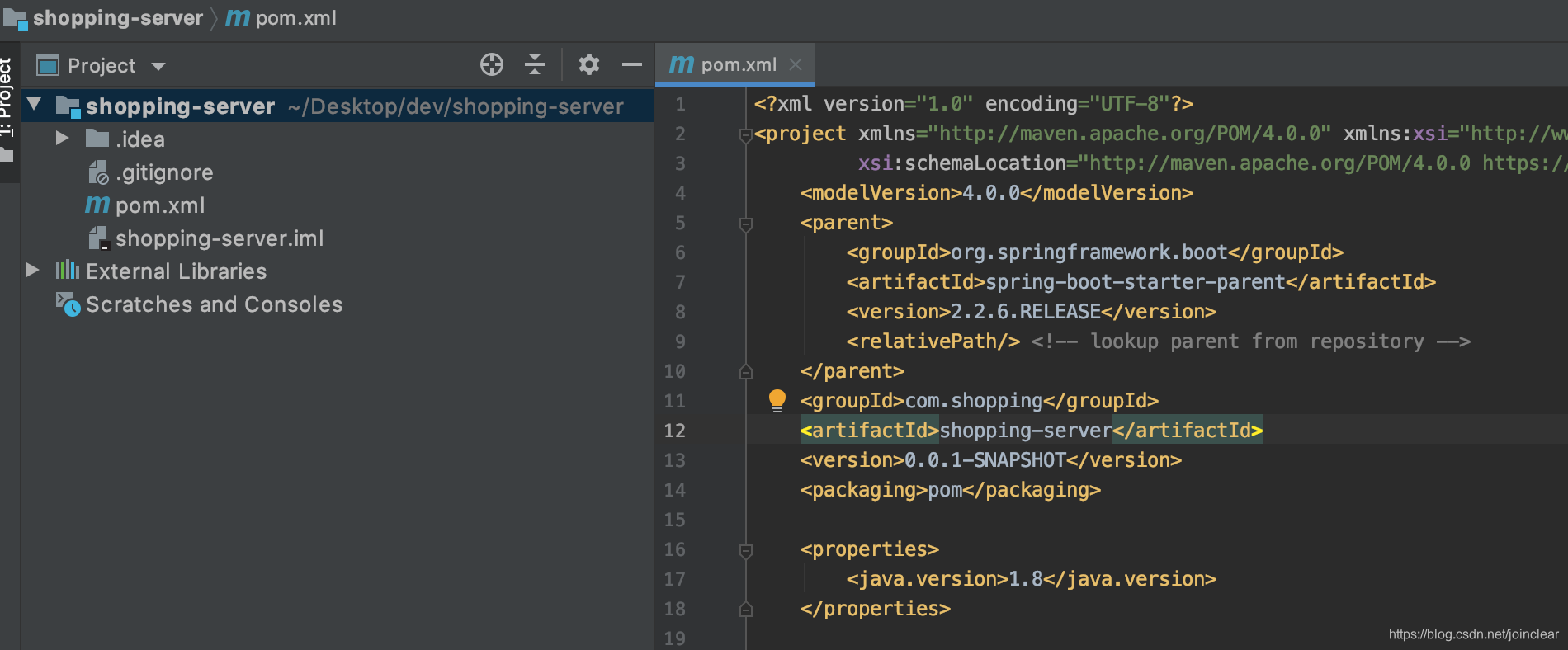Open Project panel settings gear
Screen dimensions: 1568x650
pyautogui.click(x=588, y=64)
